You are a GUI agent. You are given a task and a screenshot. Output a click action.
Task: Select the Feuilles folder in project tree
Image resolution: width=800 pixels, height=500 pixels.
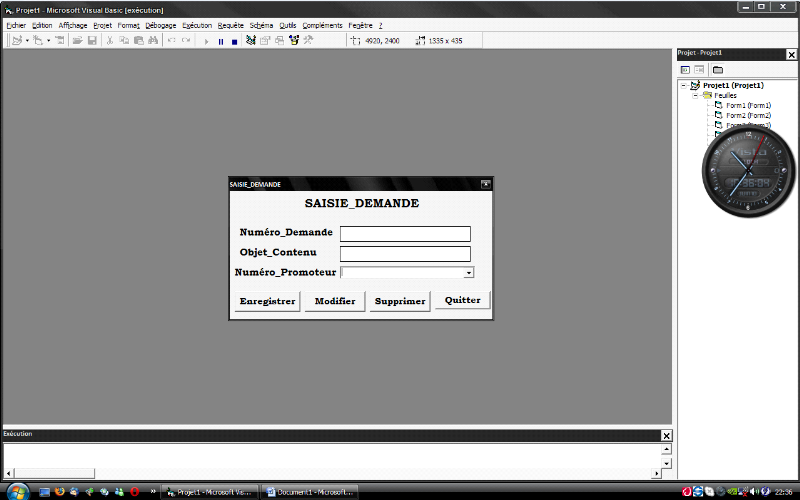tap(725, 95)
